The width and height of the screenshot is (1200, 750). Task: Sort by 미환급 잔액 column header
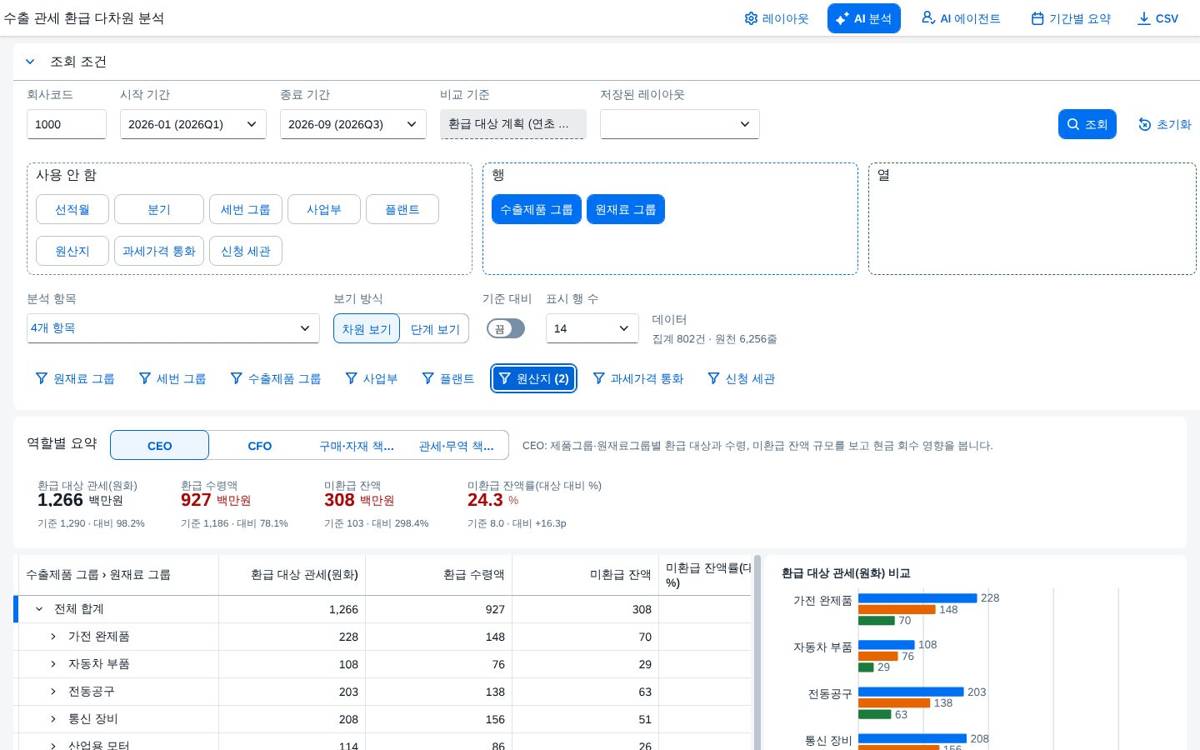click(x=586, y=575)
